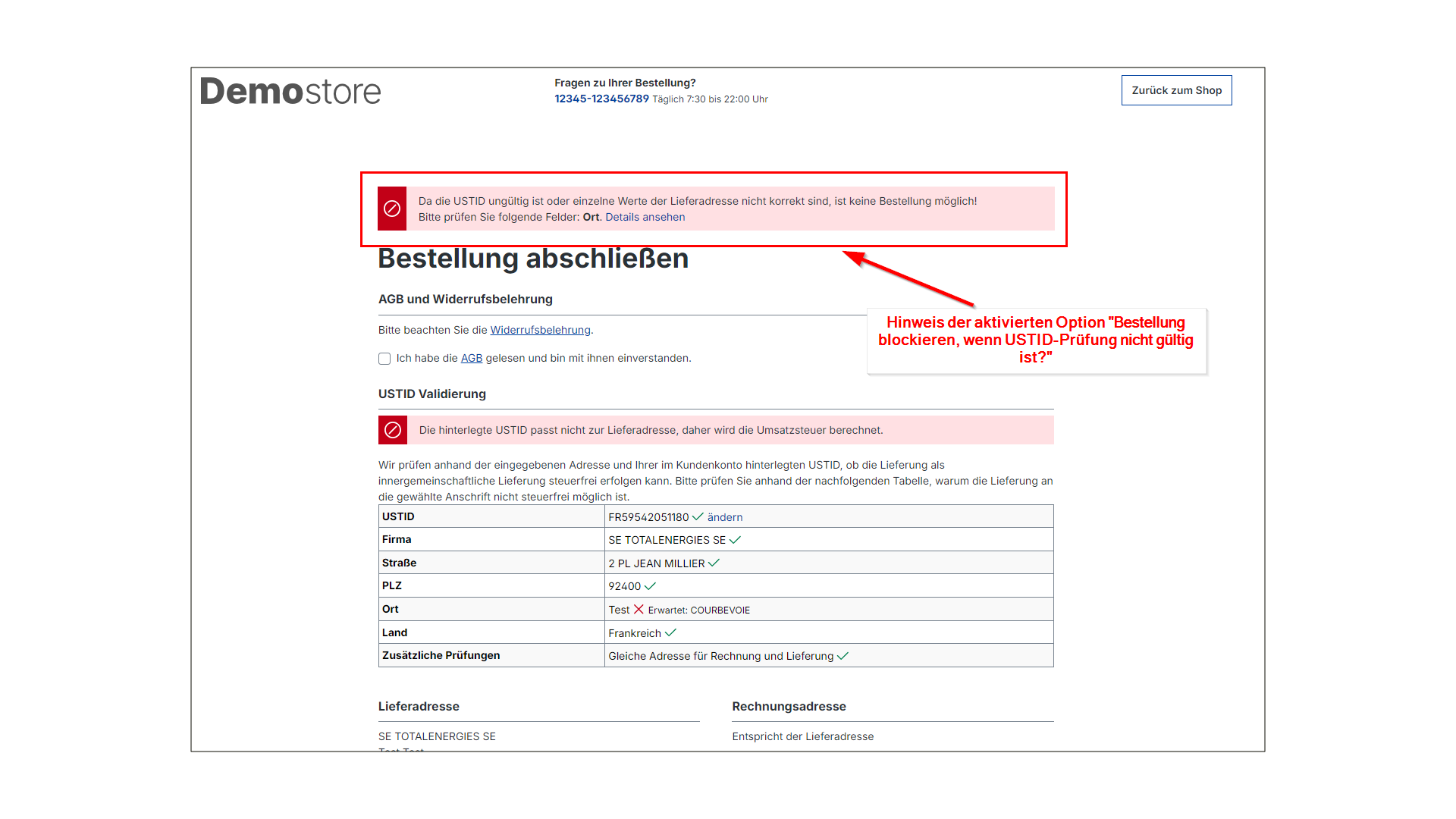1456x819 pixels.
Task: Click the USTID Validierung section heading
Action: 432,394
